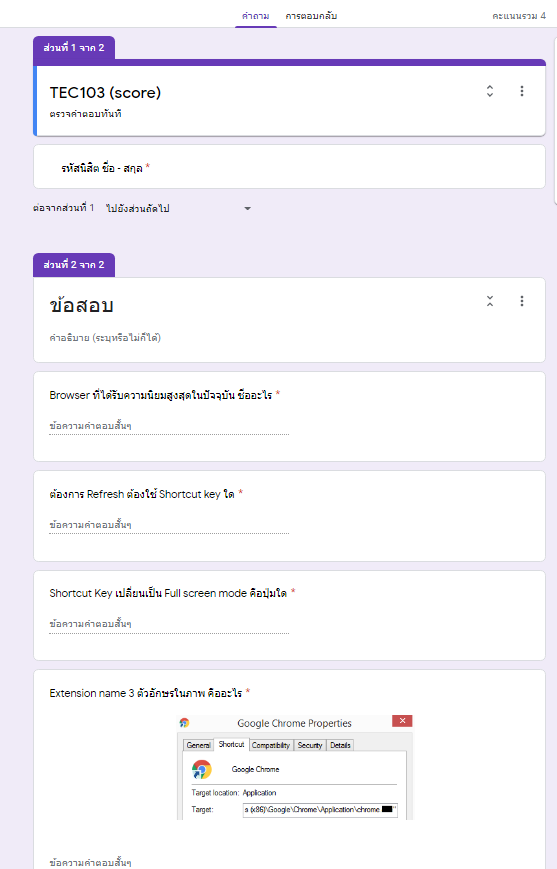Screen dimensions: 557x869
Task: Open the three-dot menu of TEC103 section
Action: pos(522,91)
